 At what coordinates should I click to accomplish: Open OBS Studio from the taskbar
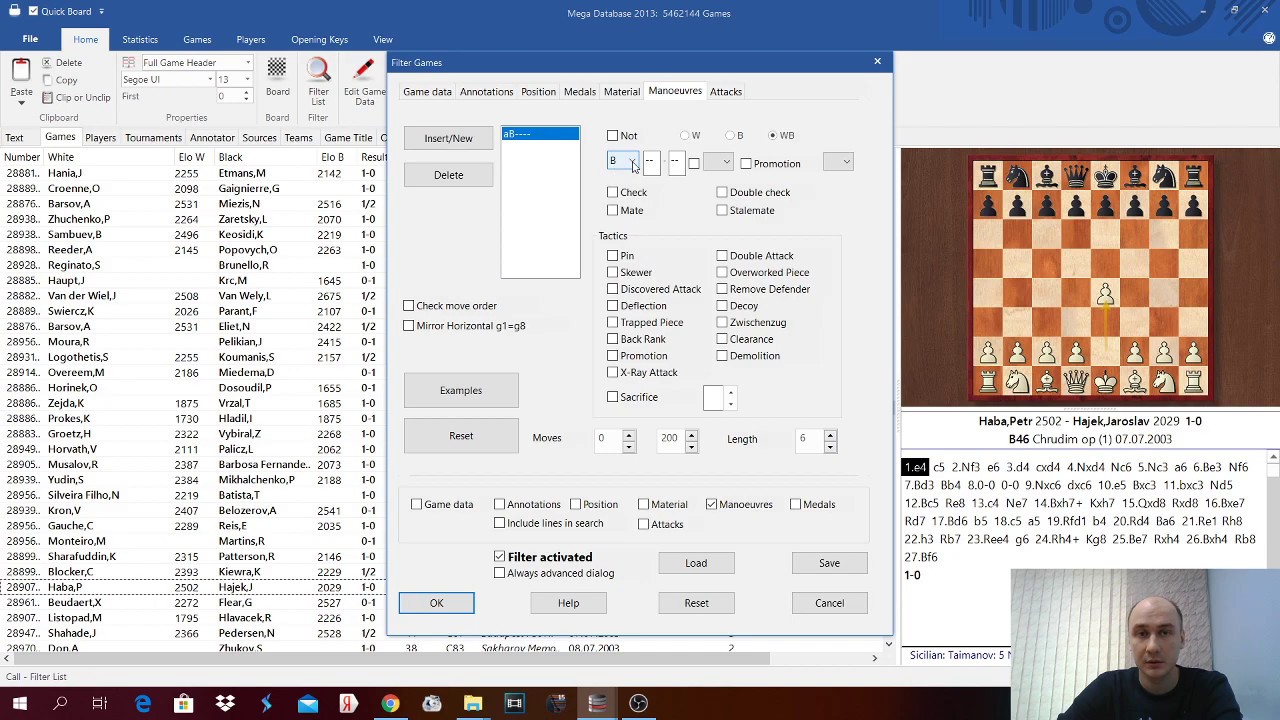pos(638,704)
